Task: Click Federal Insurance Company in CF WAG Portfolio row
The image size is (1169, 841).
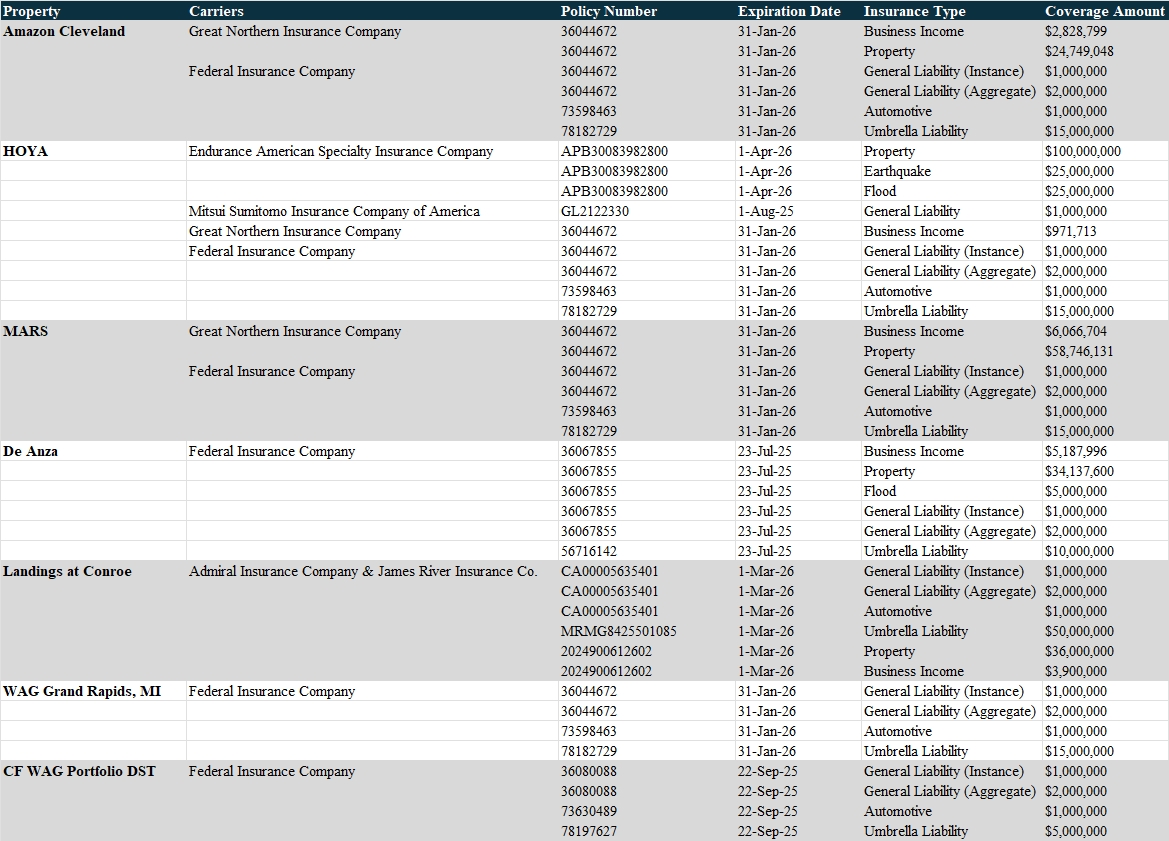Action: pyautogui.click(x=271, y=771)
